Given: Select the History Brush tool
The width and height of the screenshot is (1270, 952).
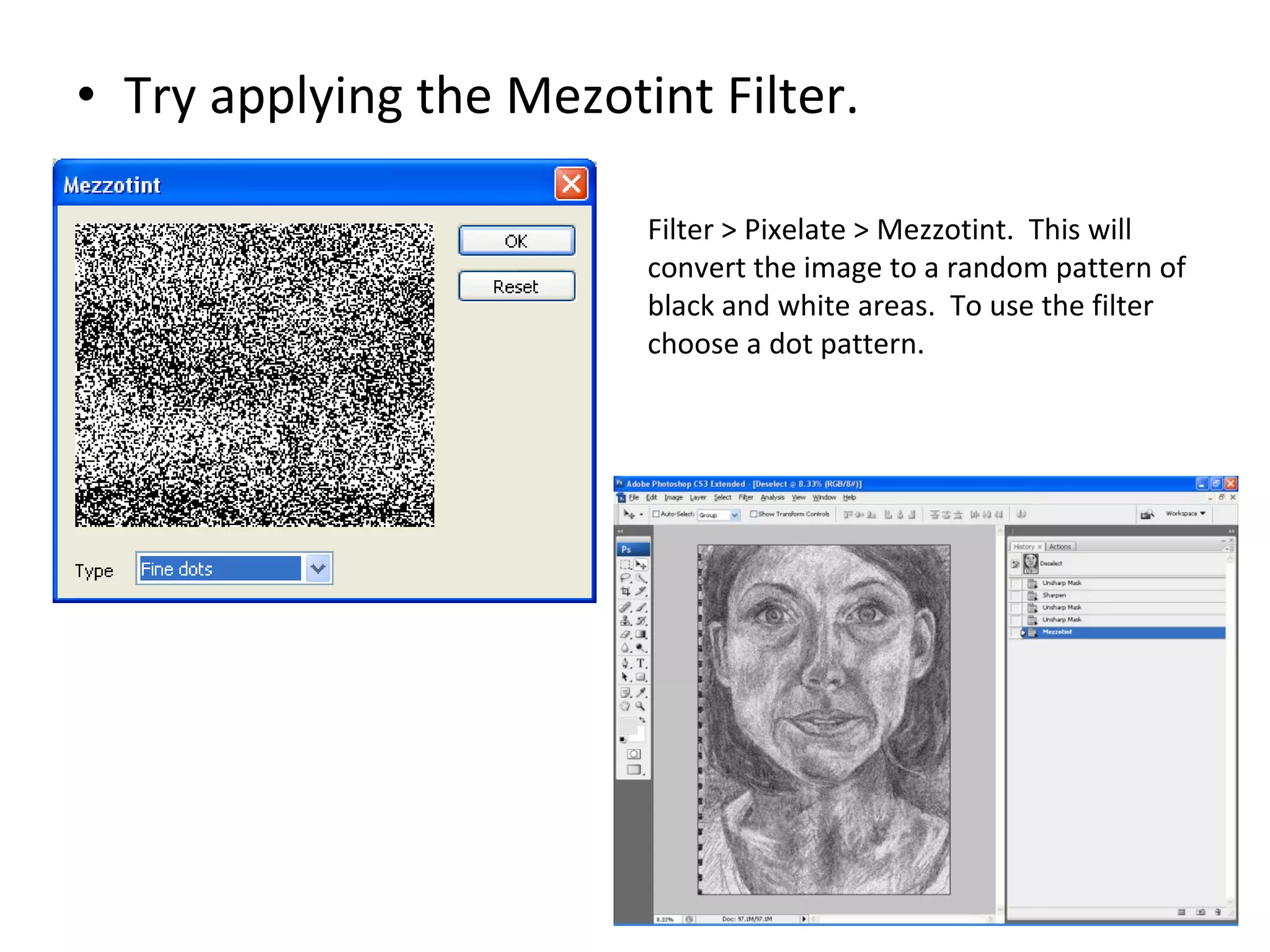Looking at the screenshot, I should click(641, 621).
